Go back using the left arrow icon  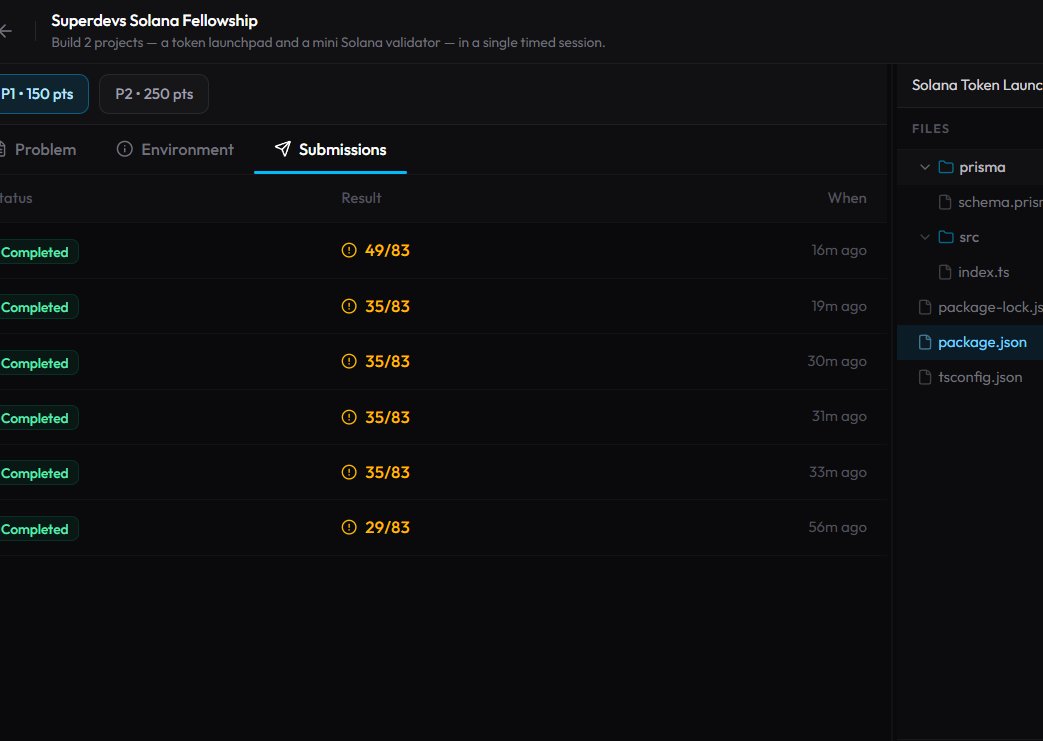(6, 31)
